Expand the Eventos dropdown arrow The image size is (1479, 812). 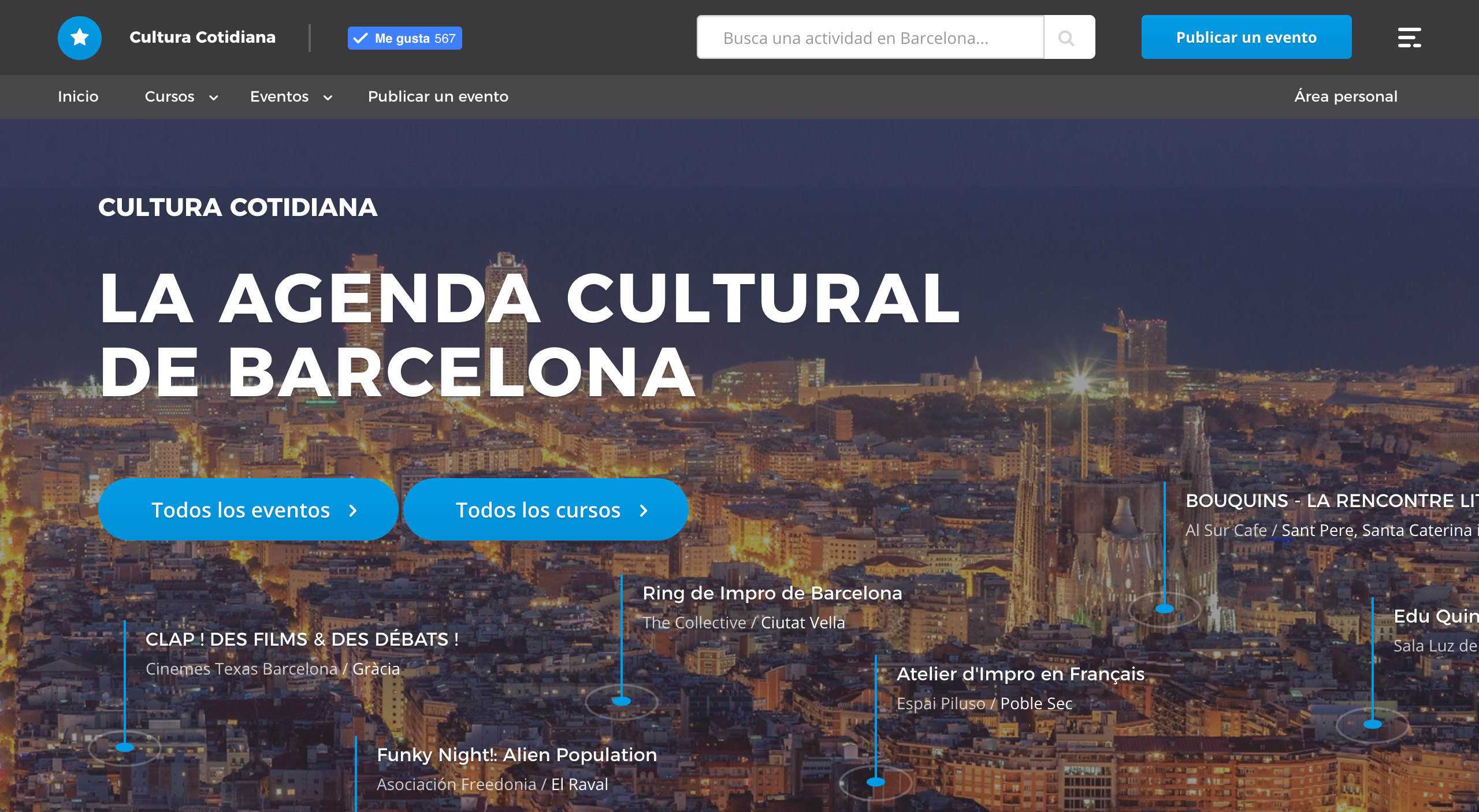328,98
